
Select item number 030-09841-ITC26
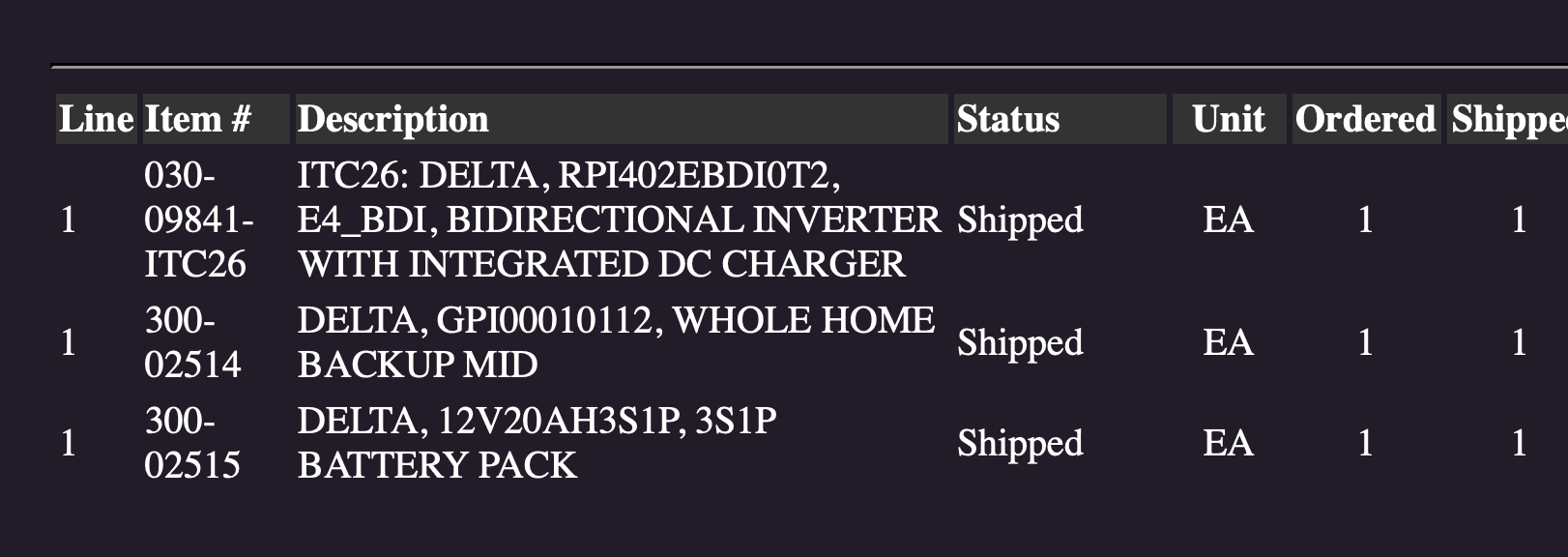tap(198, 220)
